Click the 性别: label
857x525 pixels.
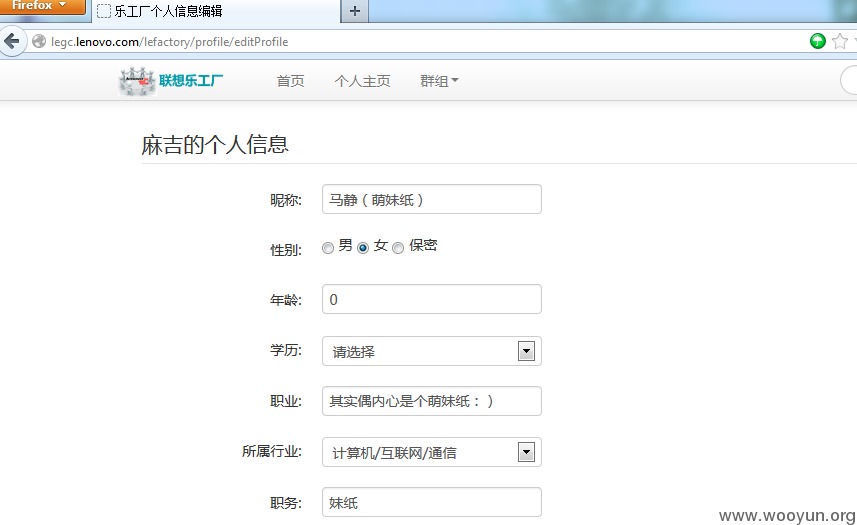(286, 250)
